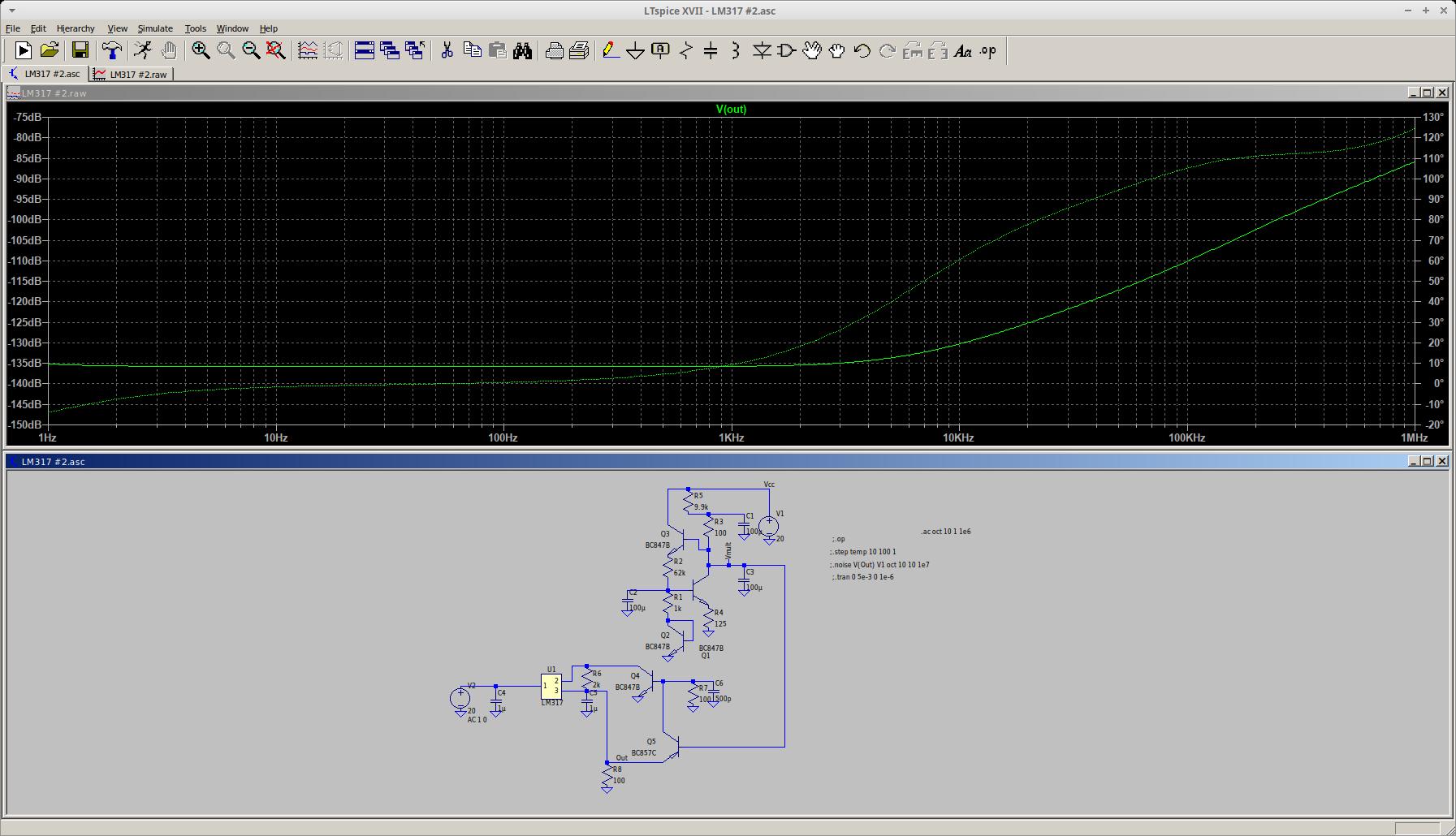This screenshot has height=836, width=1456.
Task: Click the V1 voltage source symbol
Action: point(769,528)
